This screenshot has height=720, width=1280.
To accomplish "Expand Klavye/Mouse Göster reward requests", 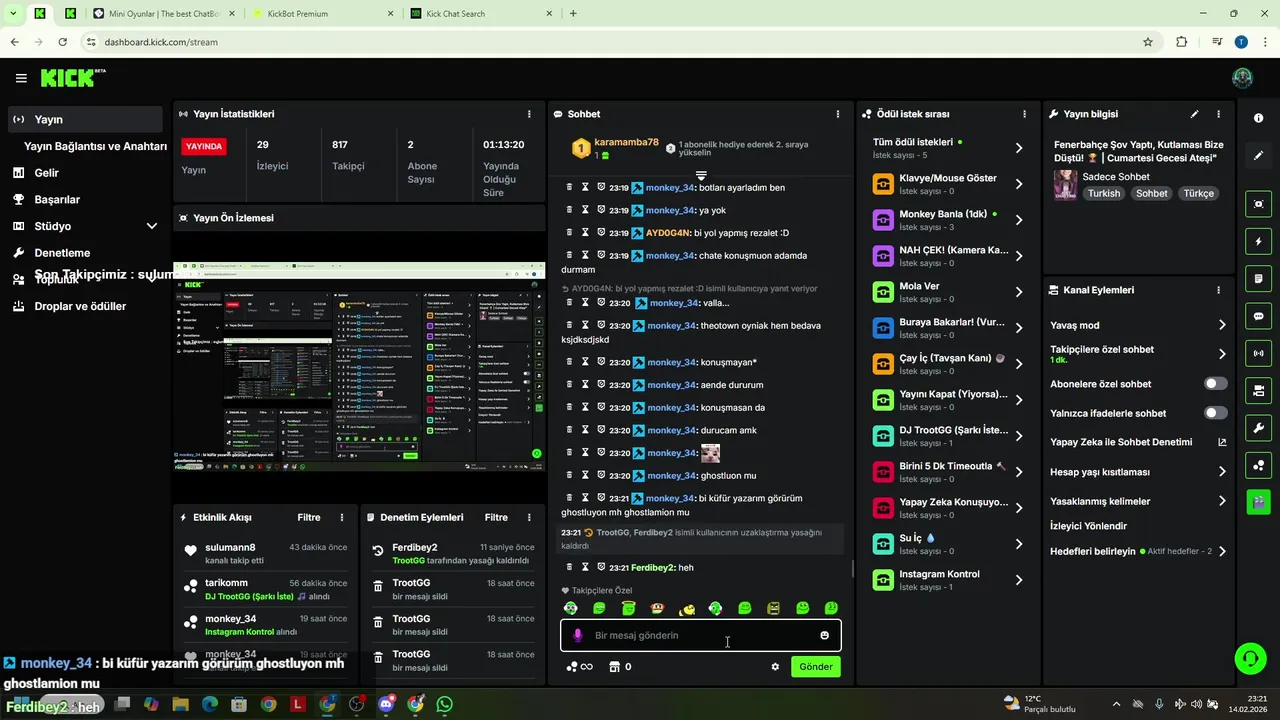I will (x=1019, y=184).
